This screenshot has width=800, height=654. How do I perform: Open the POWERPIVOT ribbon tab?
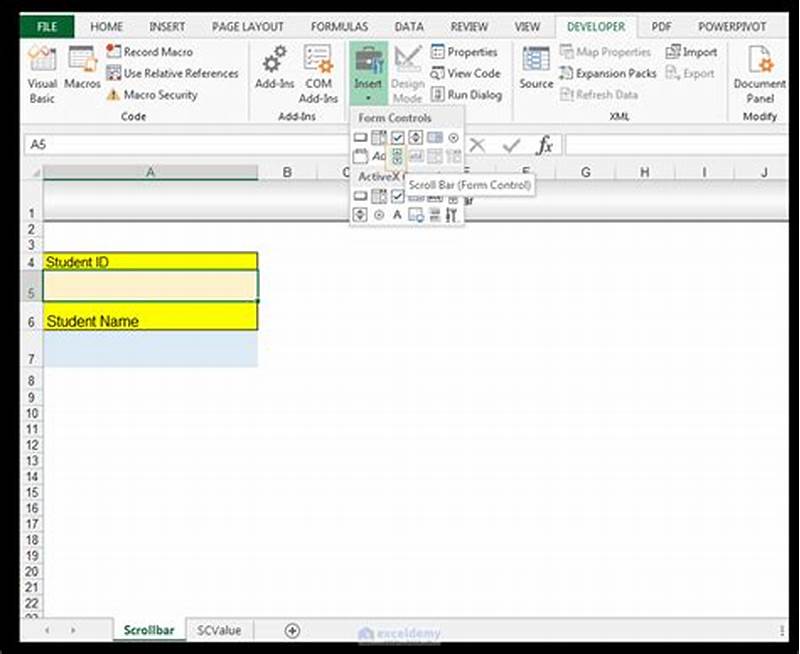point(733,27)
